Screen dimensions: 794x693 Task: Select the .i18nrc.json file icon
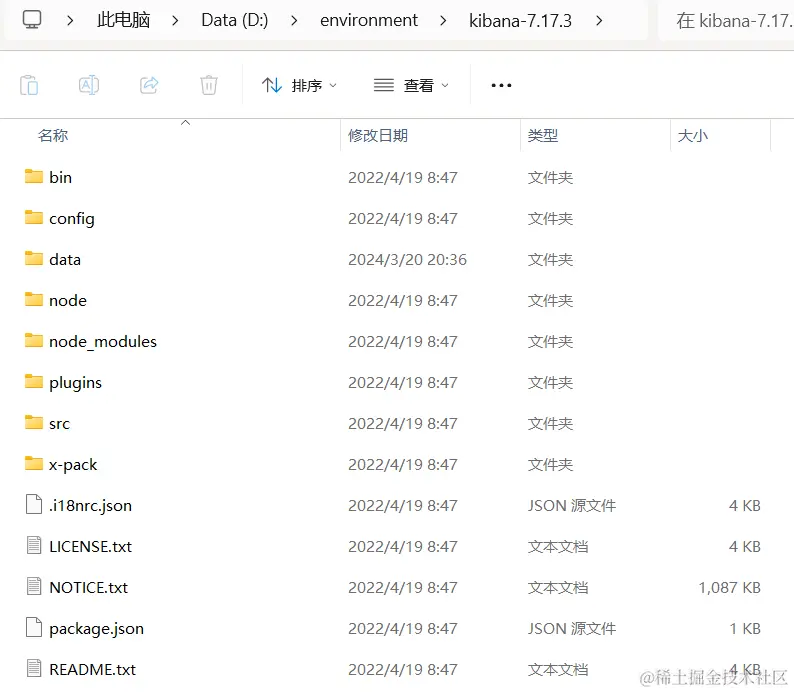[34, 505]
